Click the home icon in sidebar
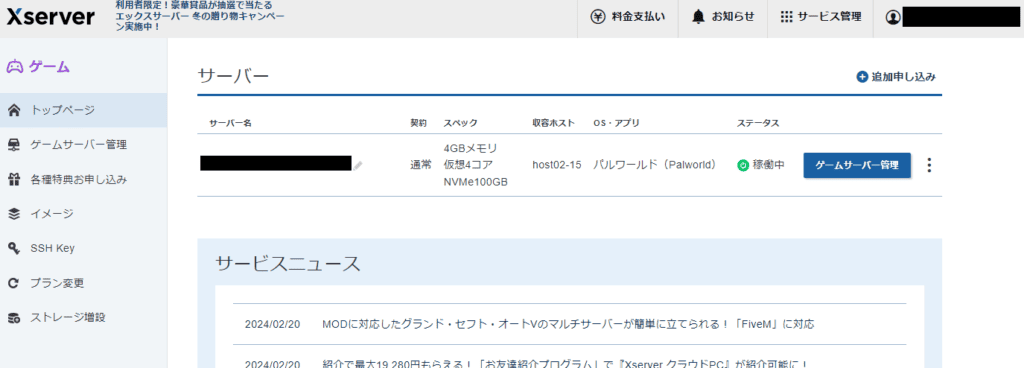 pyautogui.click(x=14, y=110)
